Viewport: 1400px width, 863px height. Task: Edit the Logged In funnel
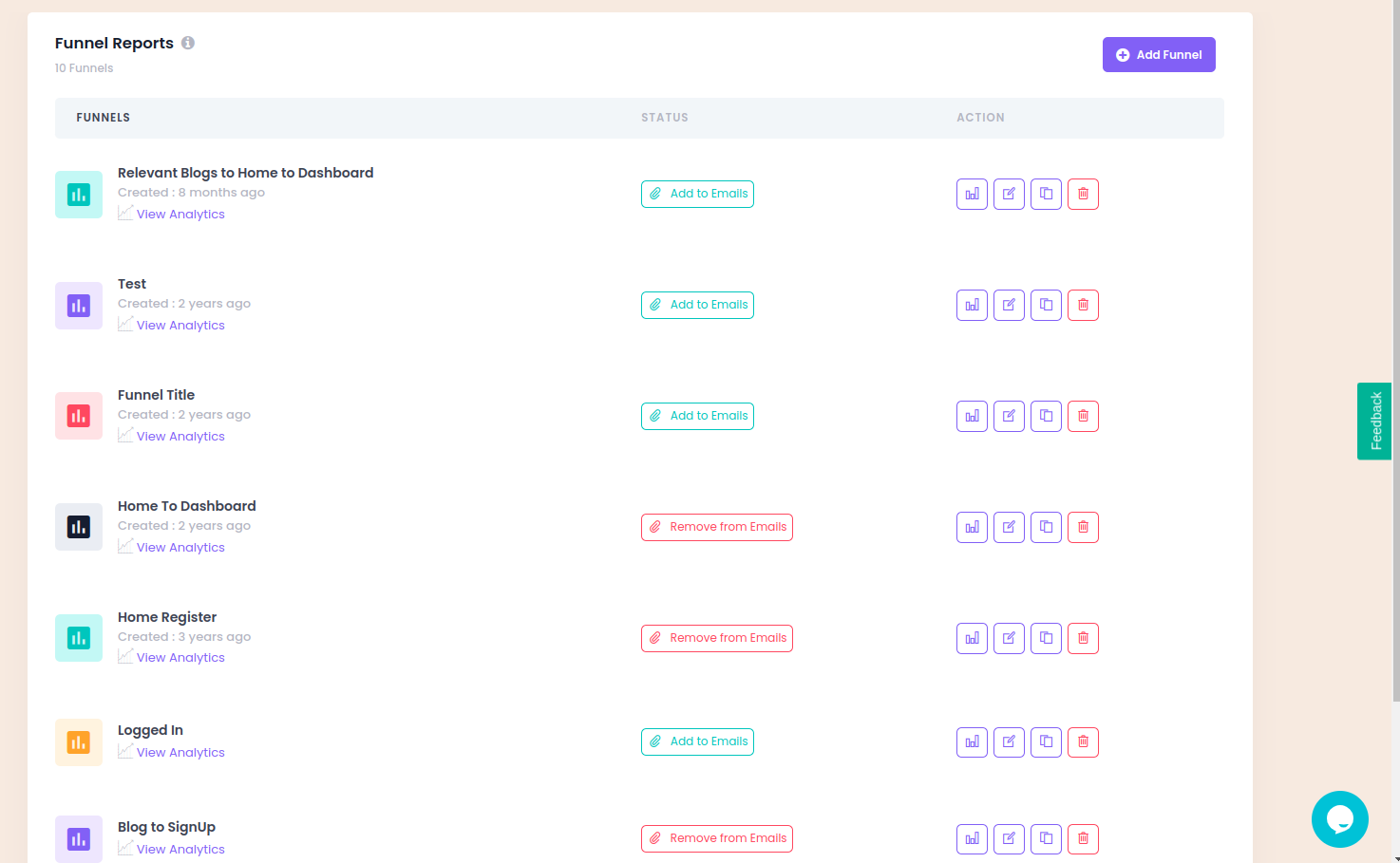[x=1009, y=741]
